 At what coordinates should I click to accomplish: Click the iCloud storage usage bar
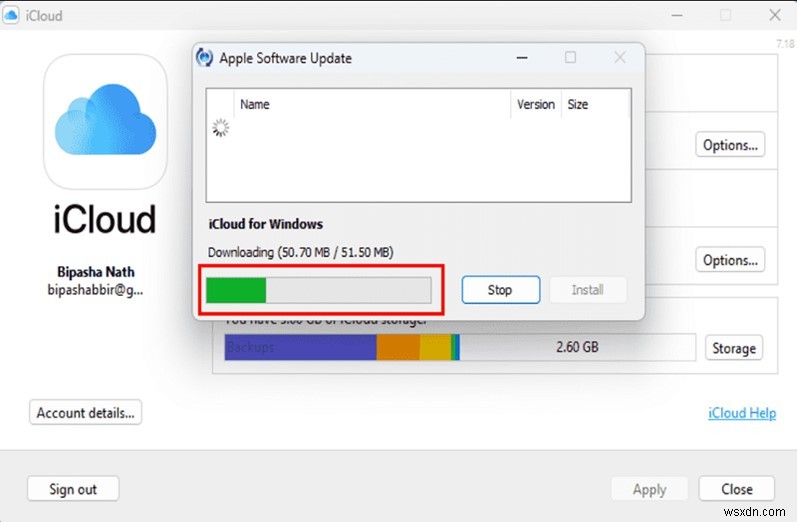point(460,347)
